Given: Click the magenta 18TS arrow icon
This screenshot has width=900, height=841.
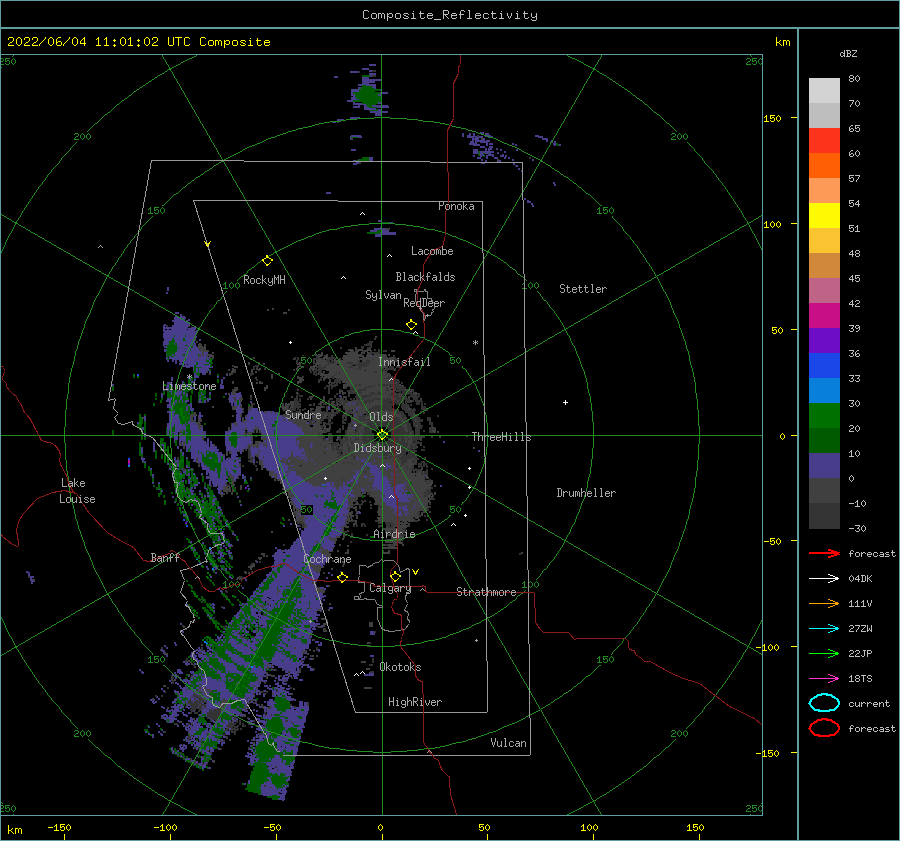Looking at the screenshot, I should point(824,679).
